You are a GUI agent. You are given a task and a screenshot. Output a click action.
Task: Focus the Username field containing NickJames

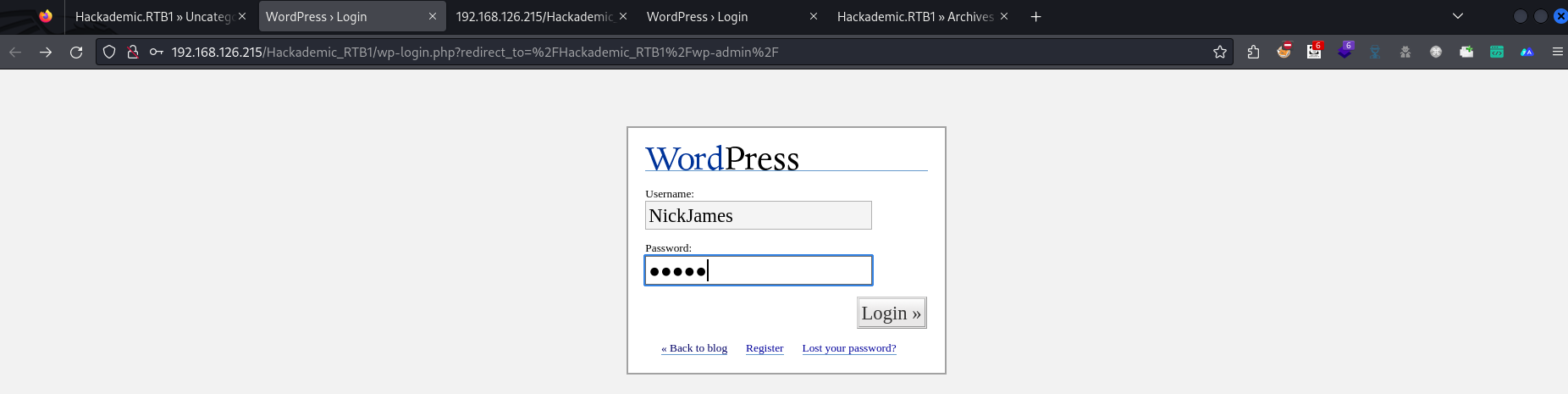tap(759, 215)
